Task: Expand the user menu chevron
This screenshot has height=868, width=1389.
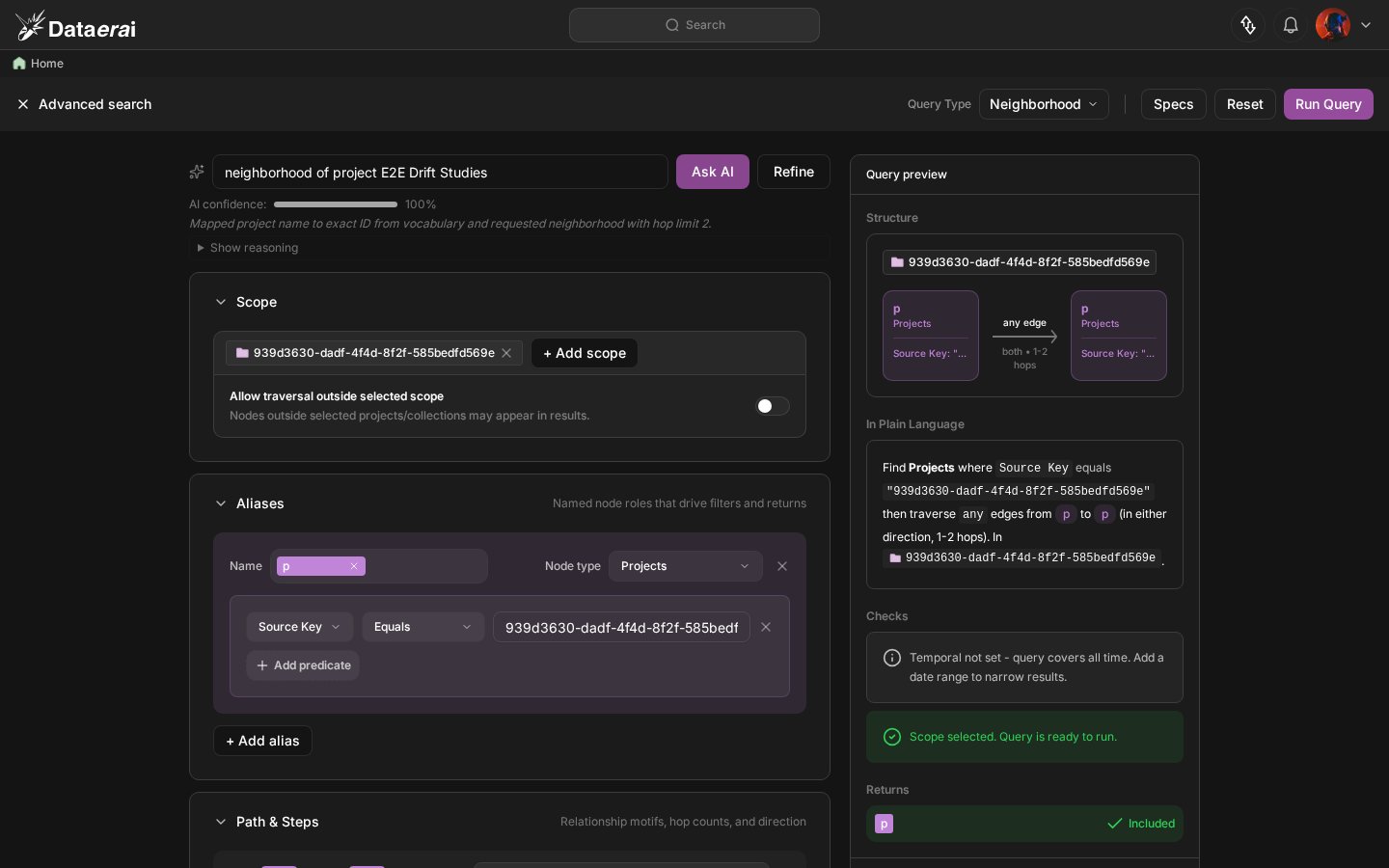Action: 1366,25
